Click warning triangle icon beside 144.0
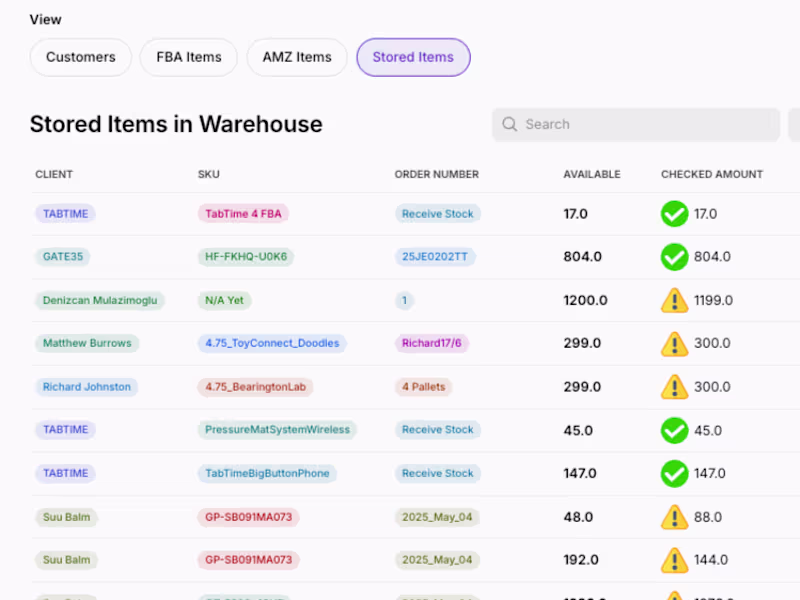 pos(675,560)
